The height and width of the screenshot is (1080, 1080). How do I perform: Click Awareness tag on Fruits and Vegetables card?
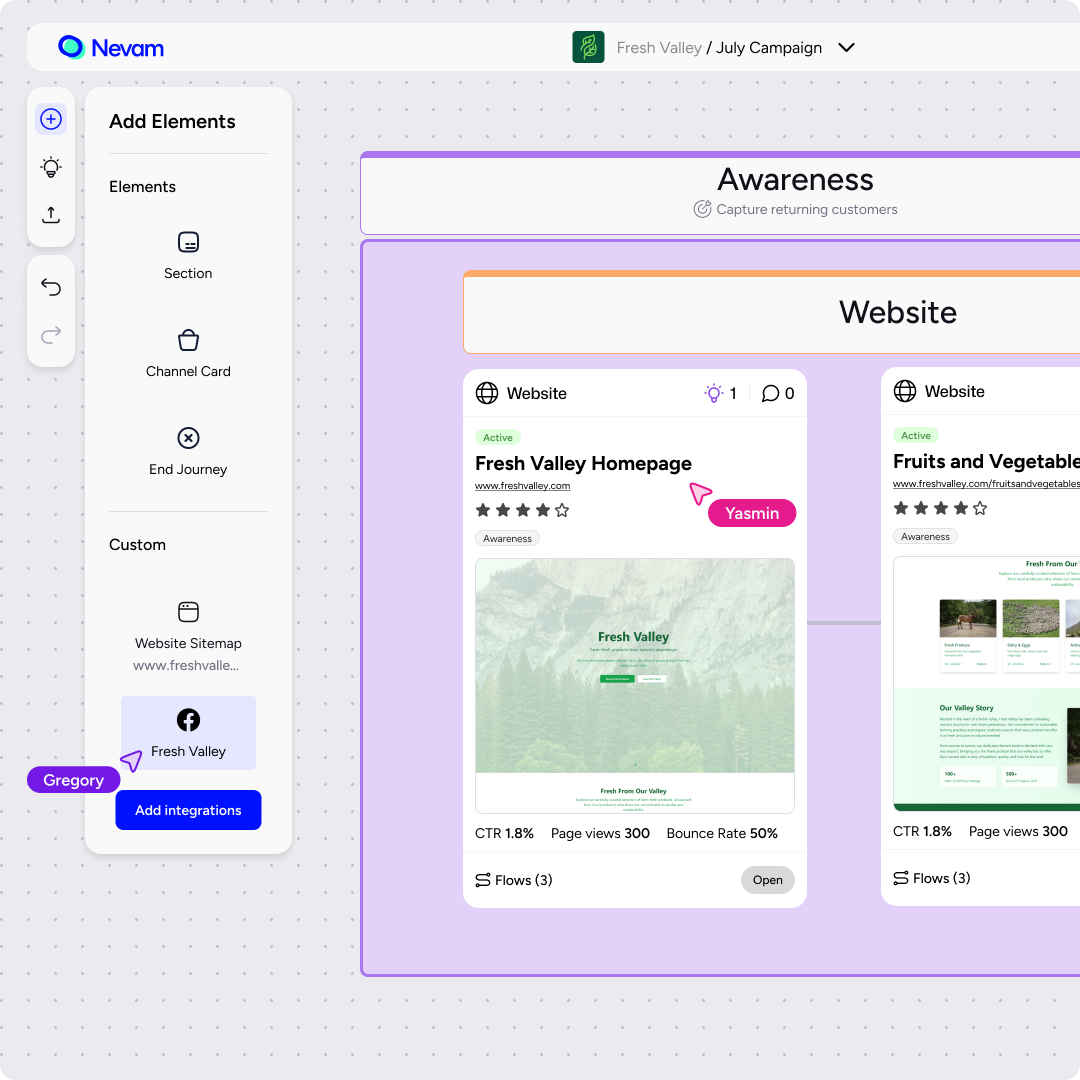(925, 537)
